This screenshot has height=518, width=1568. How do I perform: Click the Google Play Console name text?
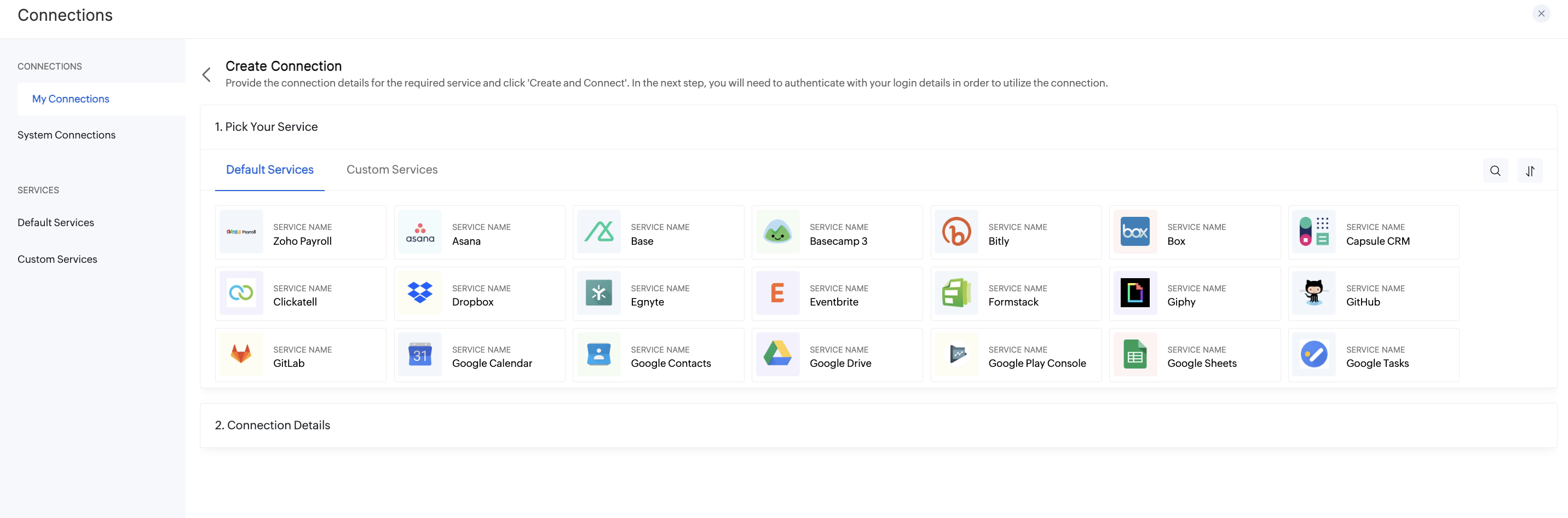[1037, 364]
